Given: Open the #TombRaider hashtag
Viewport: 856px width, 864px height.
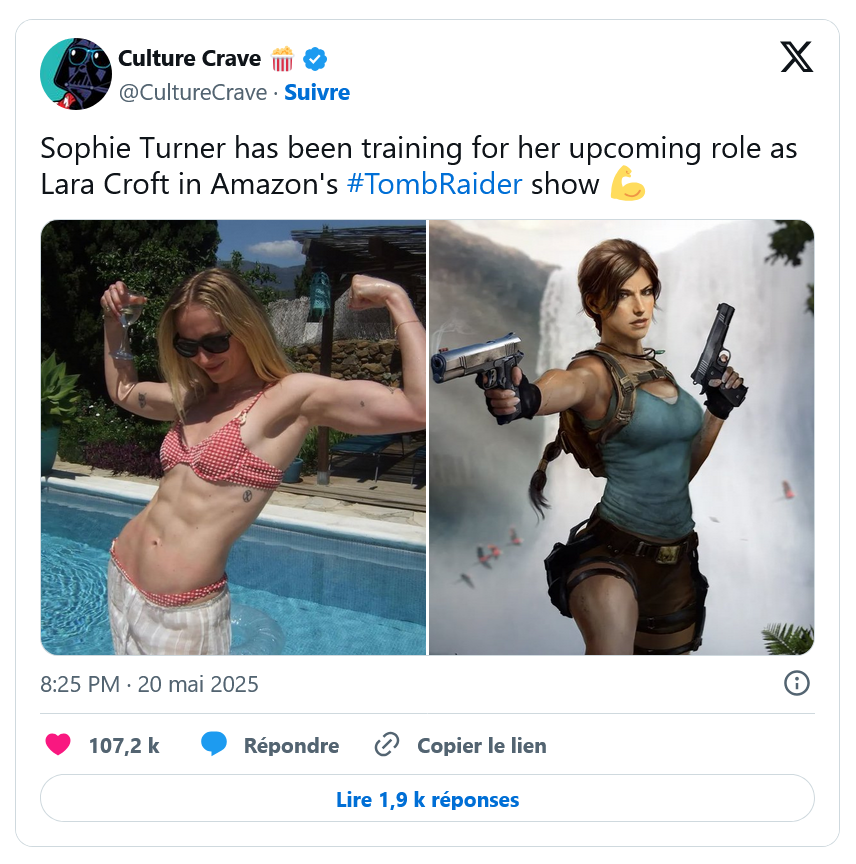Looking at the screenshot, I should click(434, 184).
